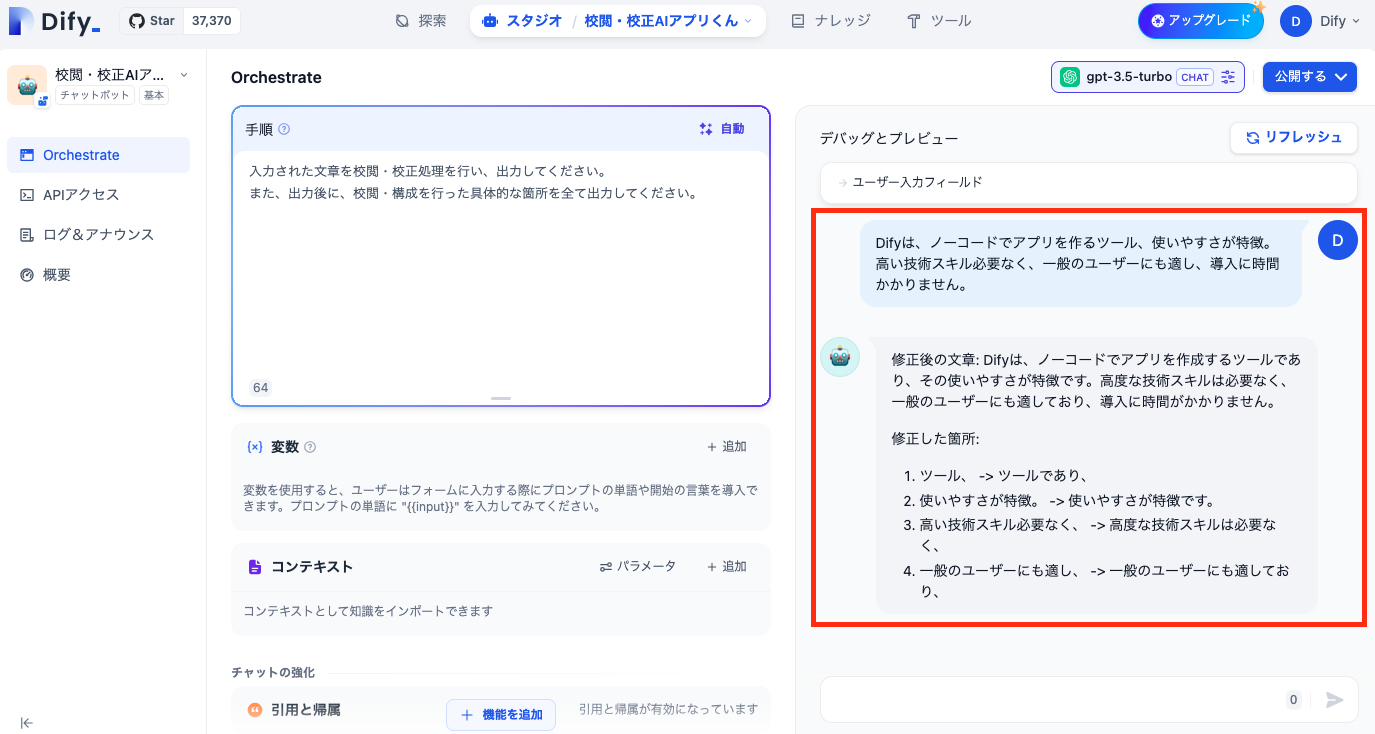
Task: Click the 自動 auto-generate button
Action: (722, 129)
